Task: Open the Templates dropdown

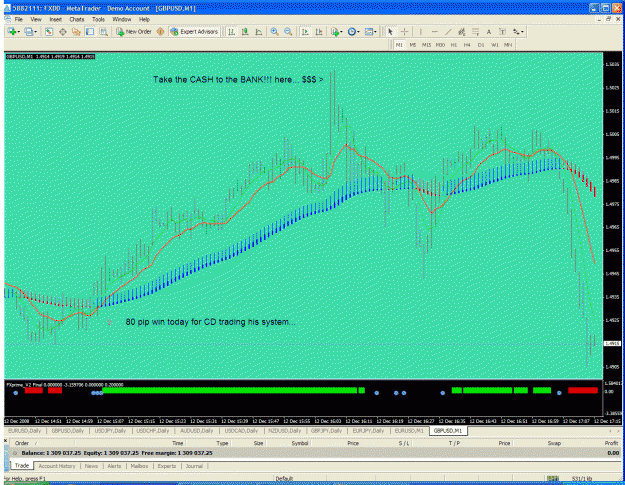Action: (x=371, y=32)
